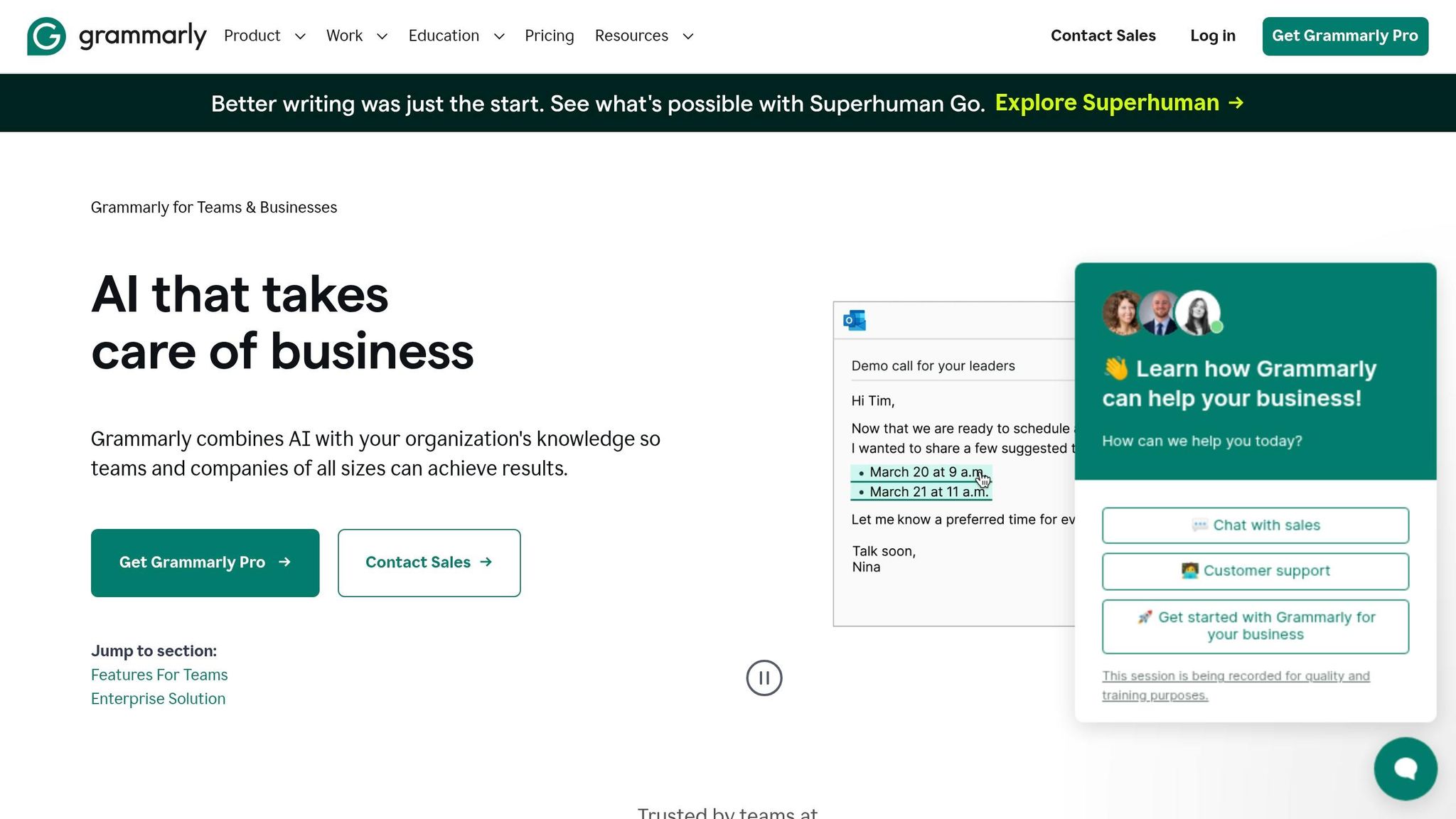Jump to Features For Teams section
1456x819 pixels.
pos(159,675)
